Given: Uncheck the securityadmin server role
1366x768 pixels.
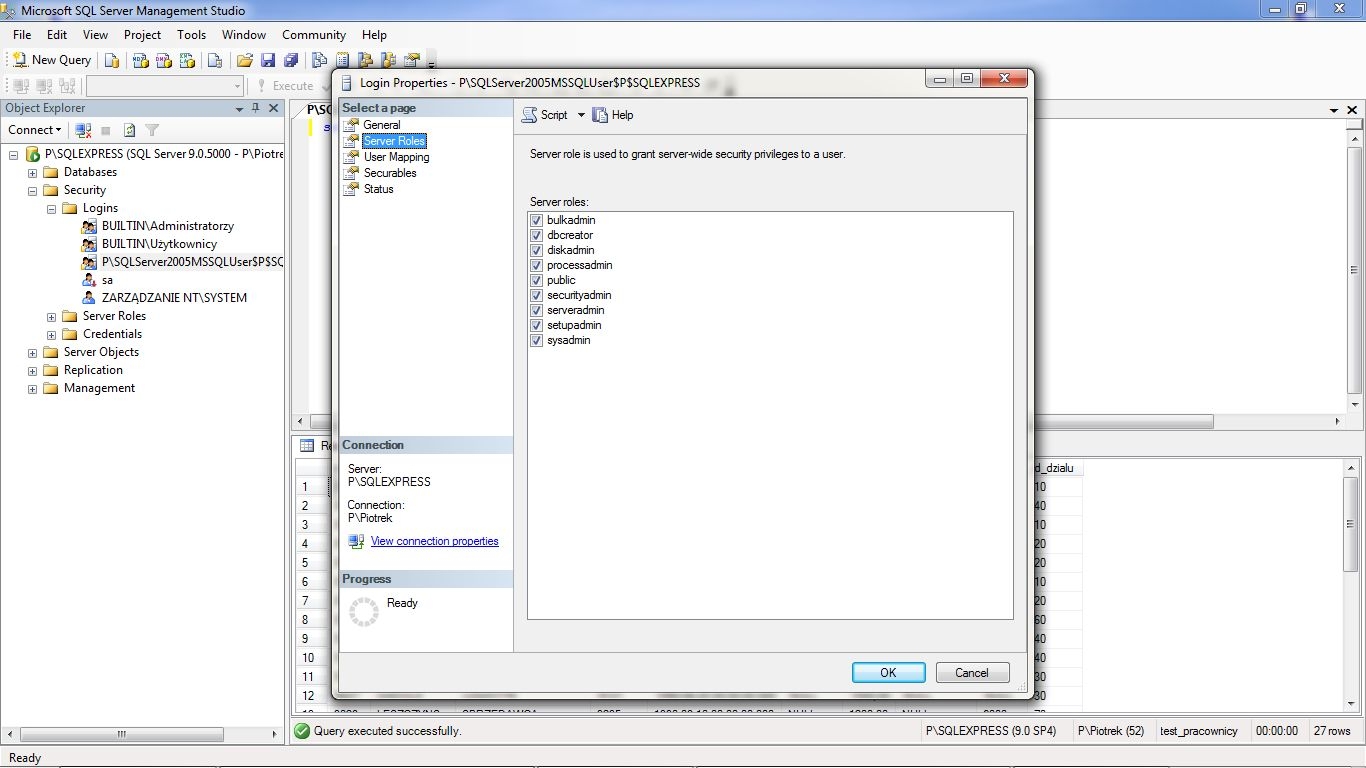Looking at the screenshot, I should pyautogui.click(x=537, y=295).
